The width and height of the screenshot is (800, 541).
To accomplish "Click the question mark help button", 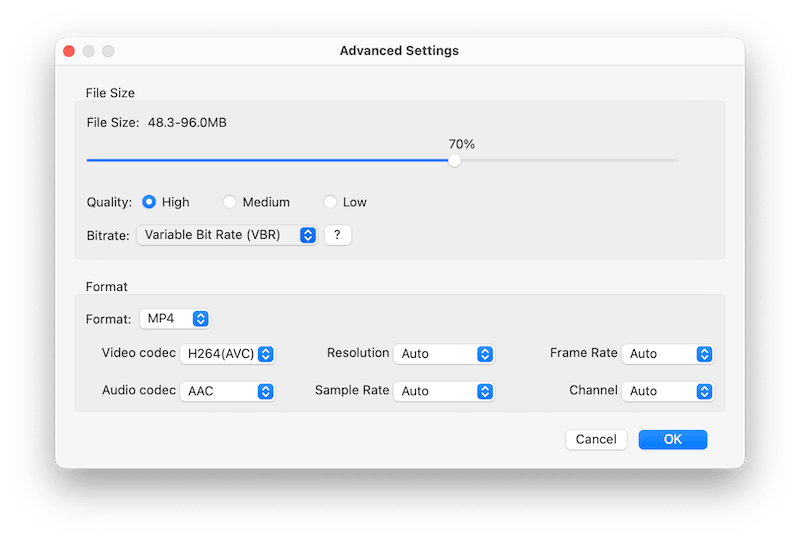I will pyautogui.click(x=338, y=235).
